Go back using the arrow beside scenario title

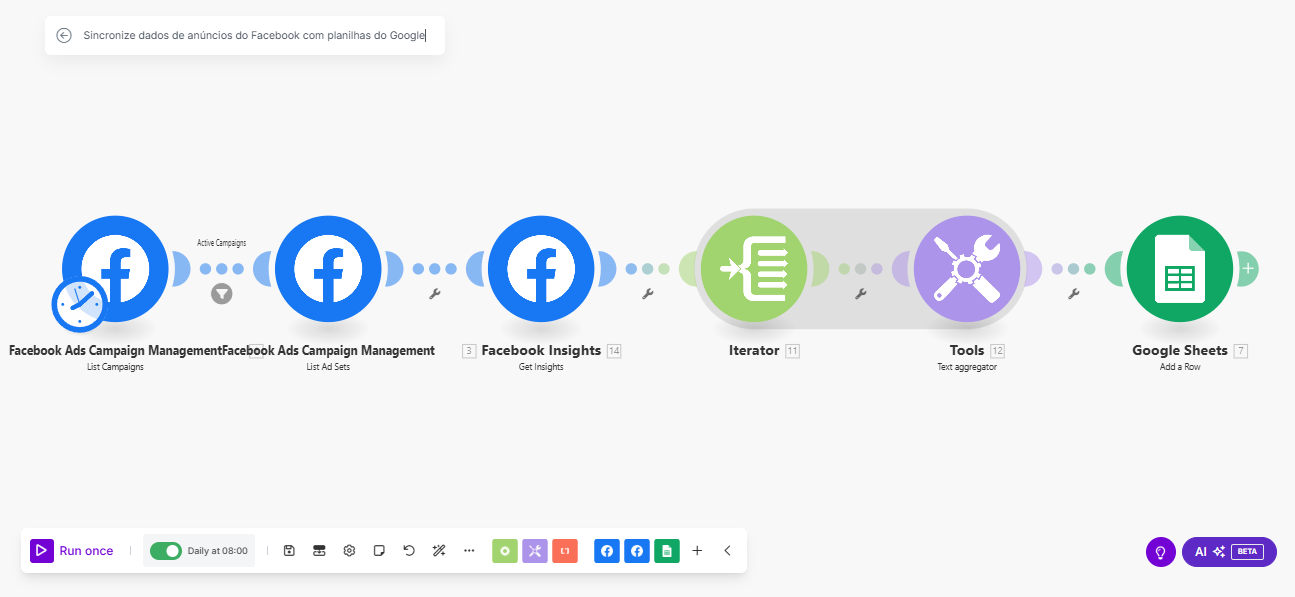pyautogui.click(x=64, y=35)
